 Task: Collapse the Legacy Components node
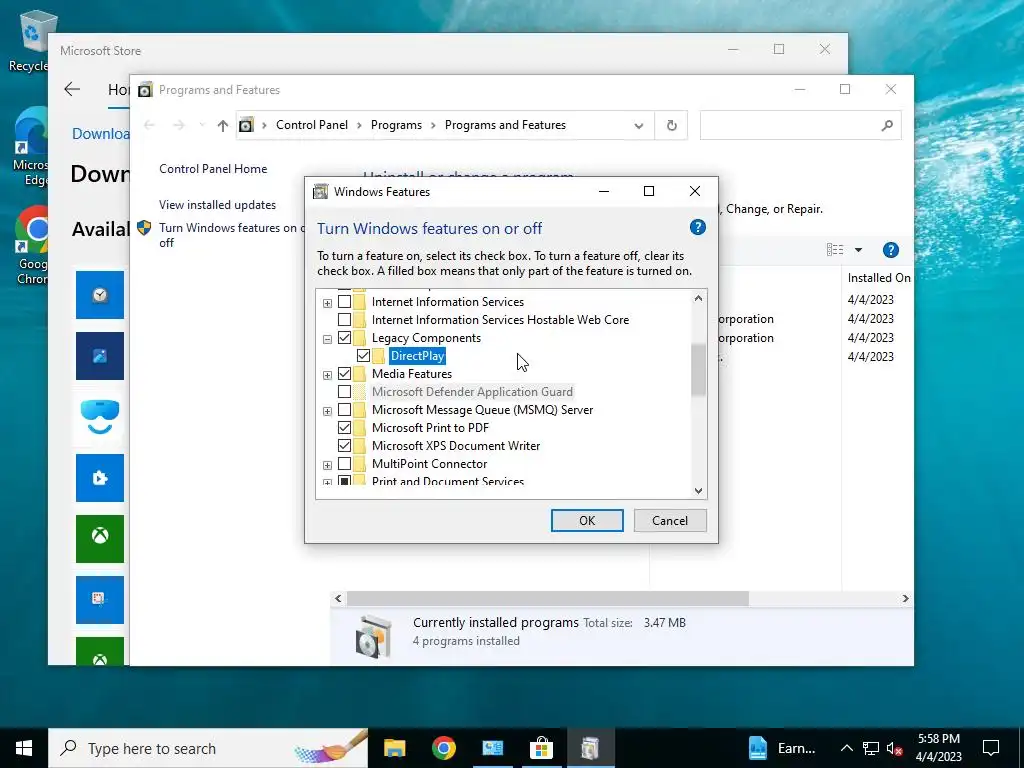pyautogui.click(x=327, y=339)
